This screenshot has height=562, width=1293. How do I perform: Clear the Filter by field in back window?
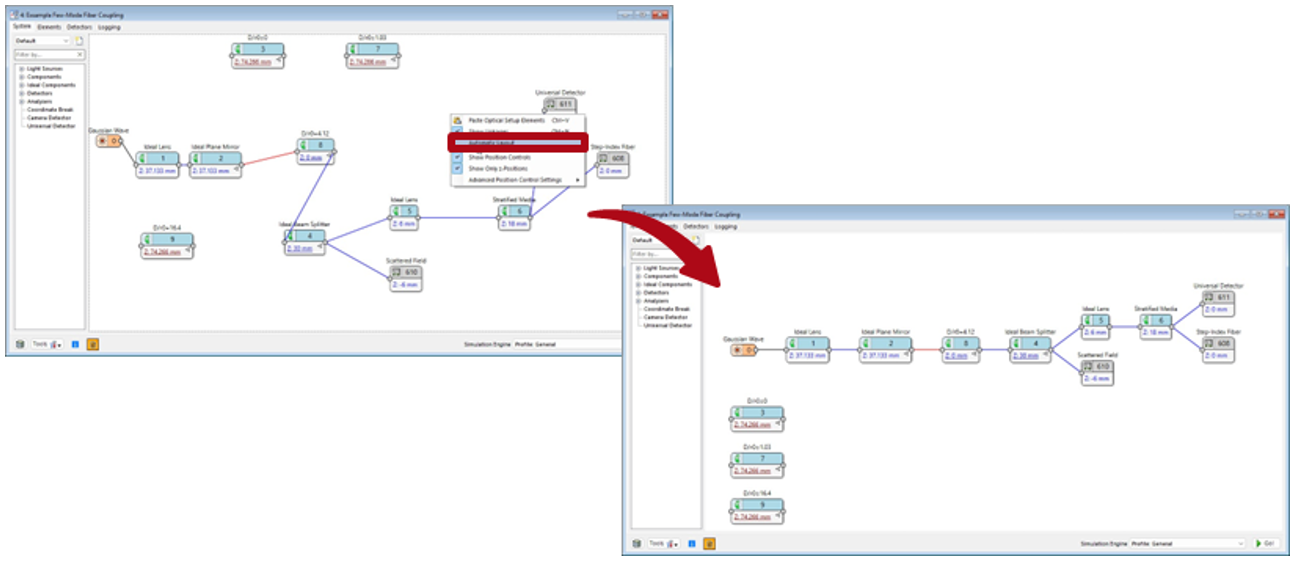click(x=81, y=54)
